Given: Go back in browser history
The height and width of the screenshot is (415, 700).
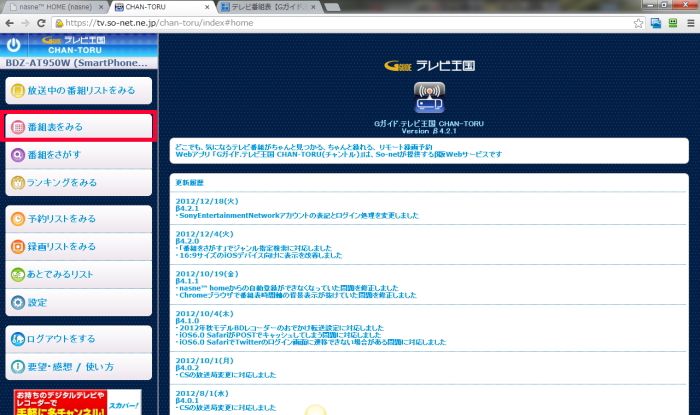Looking at the screenshot, I should point(9,23).
